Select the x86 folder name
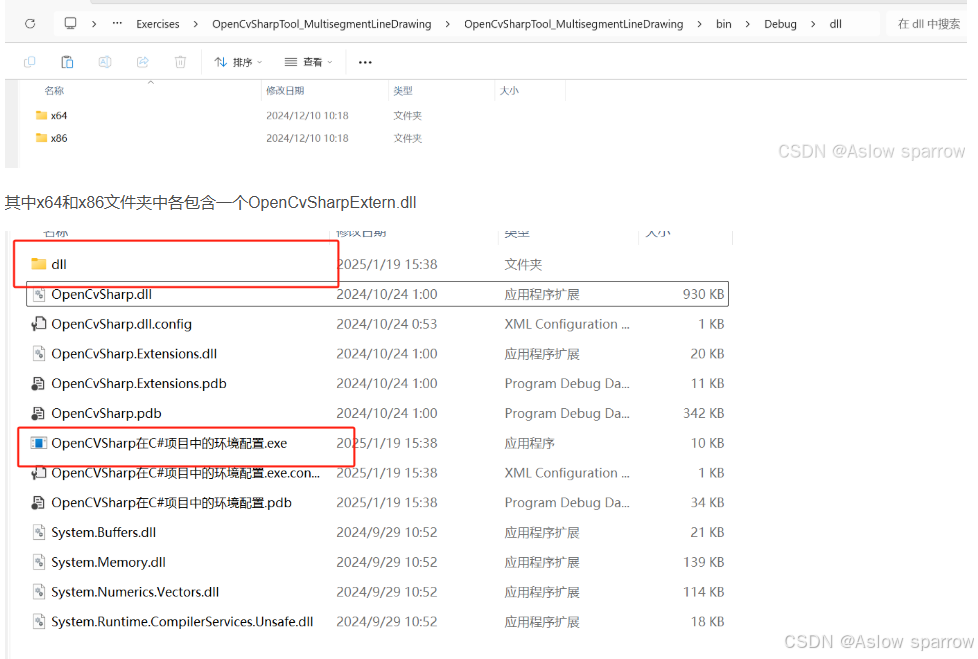 59,138
